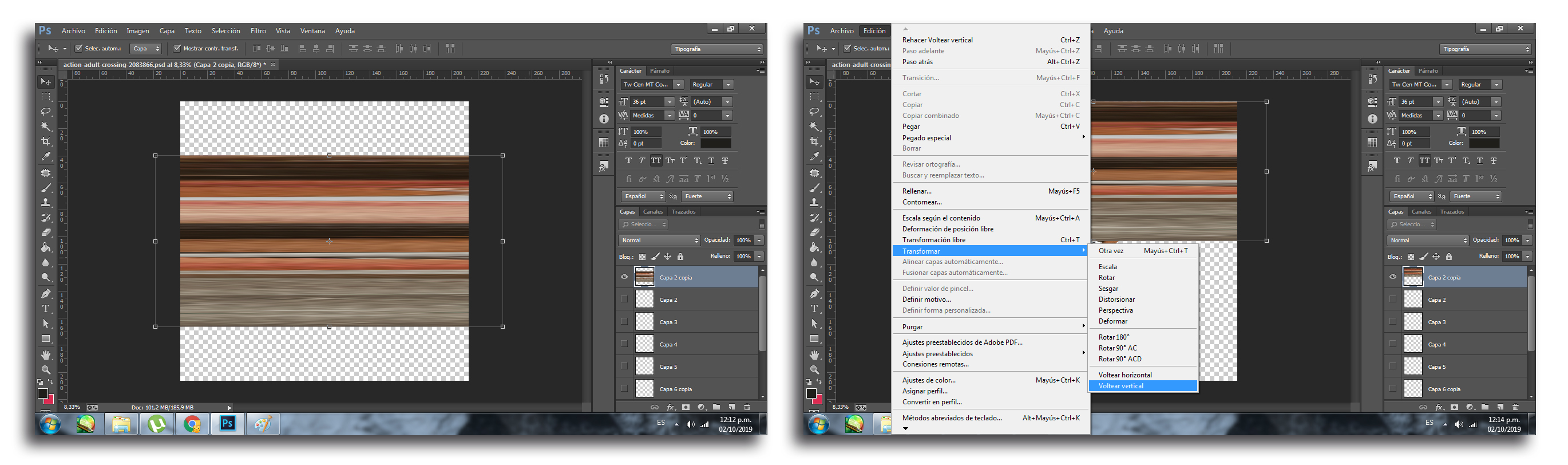
Task: Choose Voltear horizontal in Transformar submenu
Action: (1143, 375)
